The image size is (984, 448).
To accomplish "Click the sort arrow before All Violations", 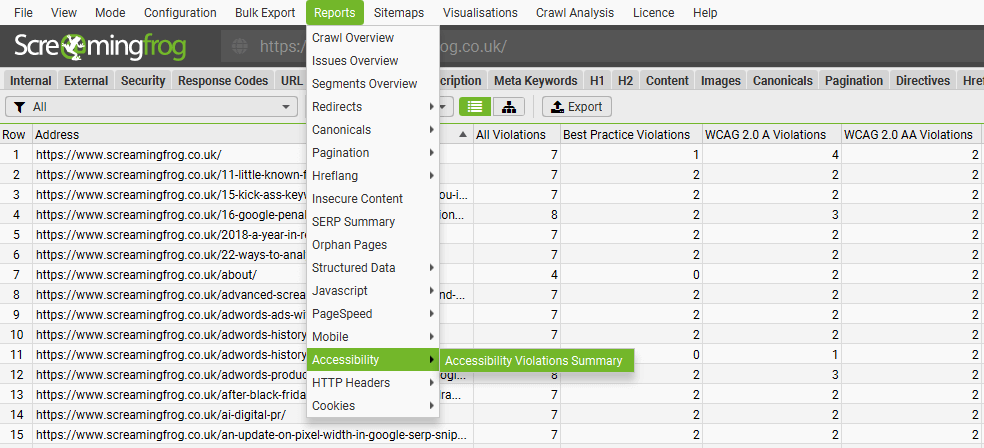I will tap(463, 134).
